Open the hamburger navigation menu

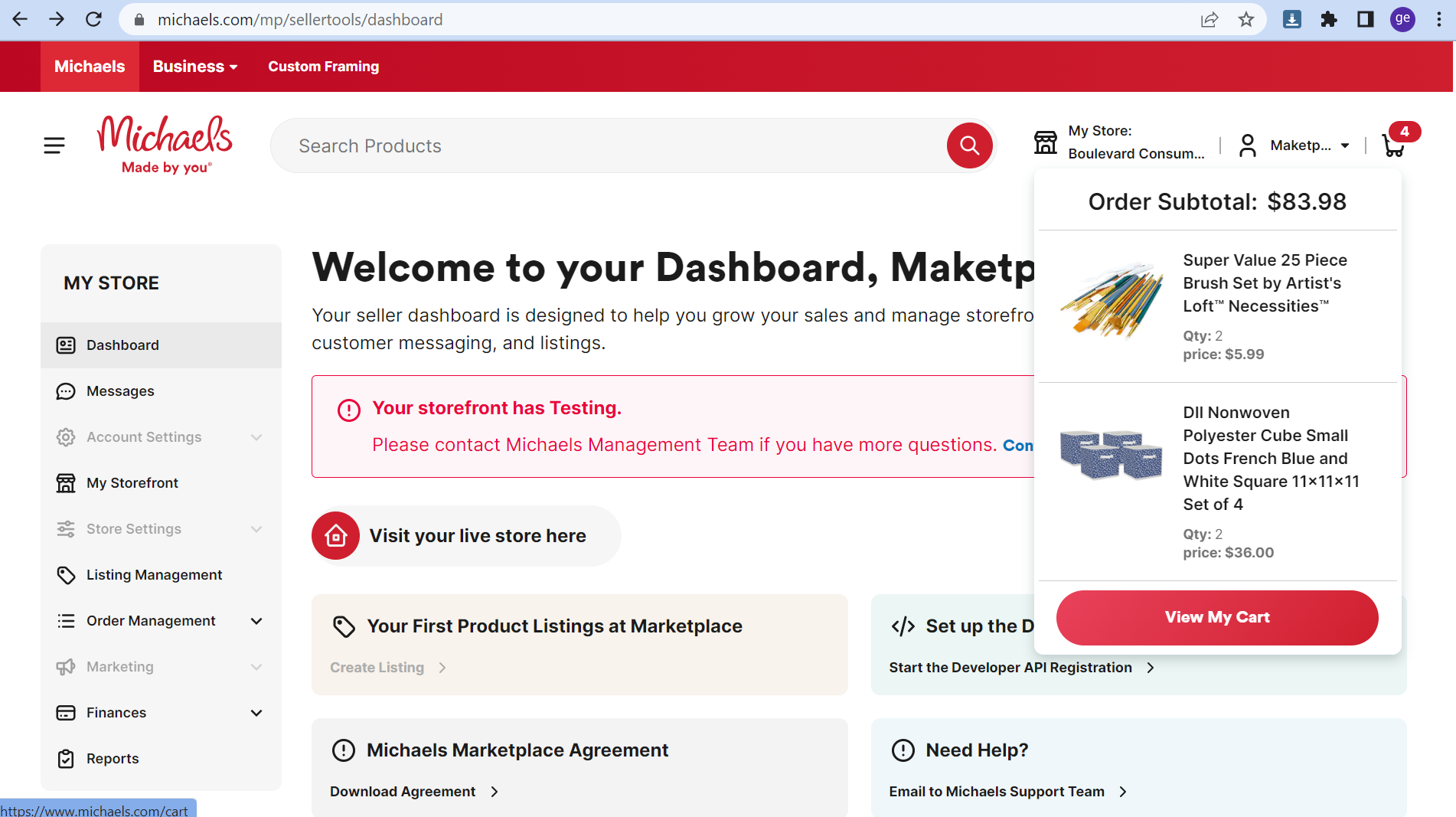tap(54, 145)
